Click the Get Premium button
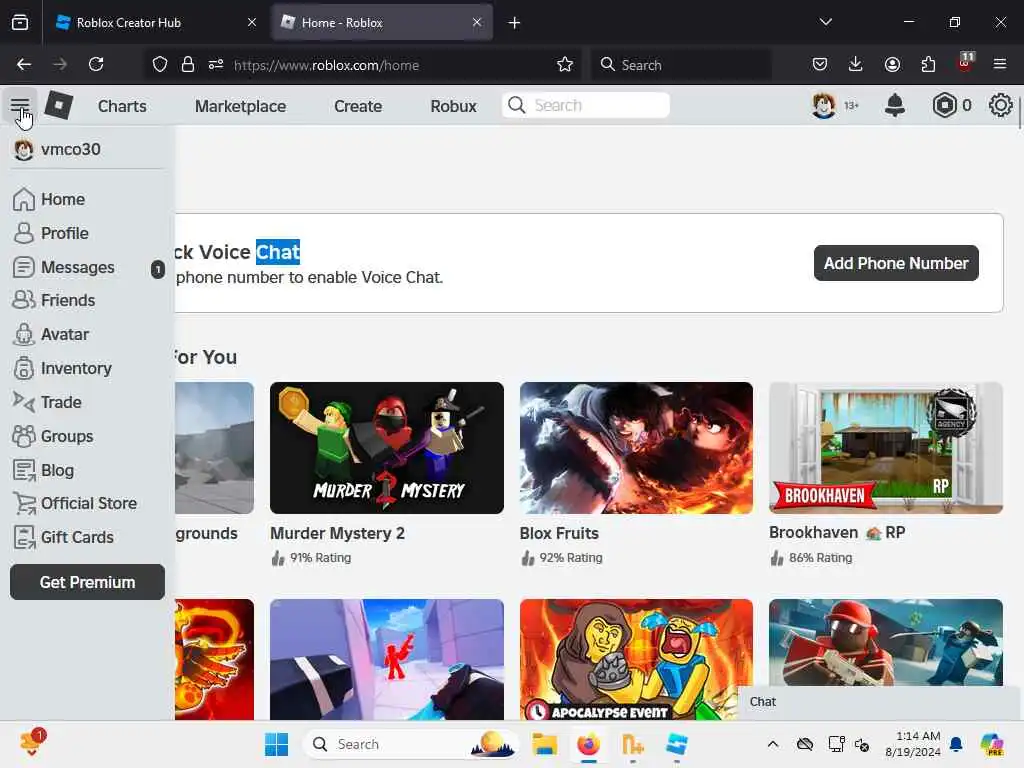This screenshot has width=1024, height=768. tap(88, 582)
